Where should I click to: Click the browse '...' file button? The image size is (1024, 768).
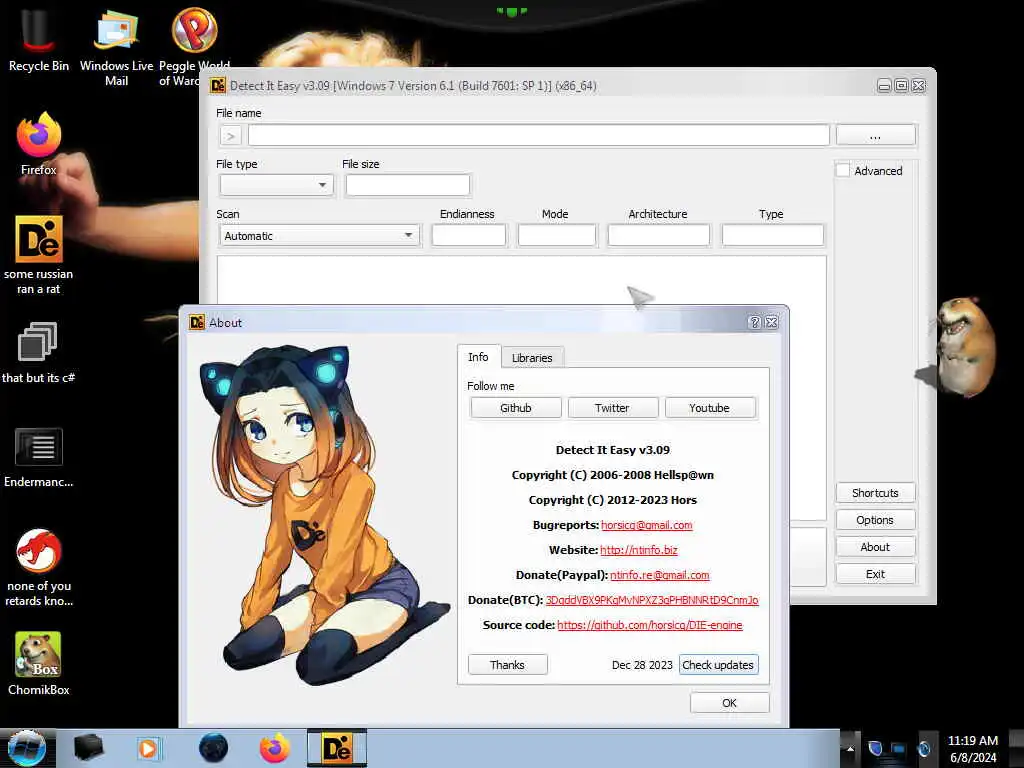pyautogui.click(x=876, y=136)
